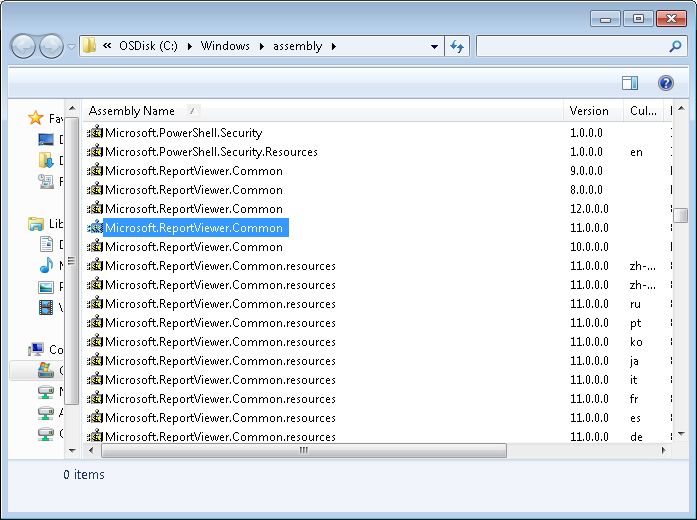Click icon of ReportViewer.Common version 8.0.0.0
697x520 pixels.
tap(95, 189)
